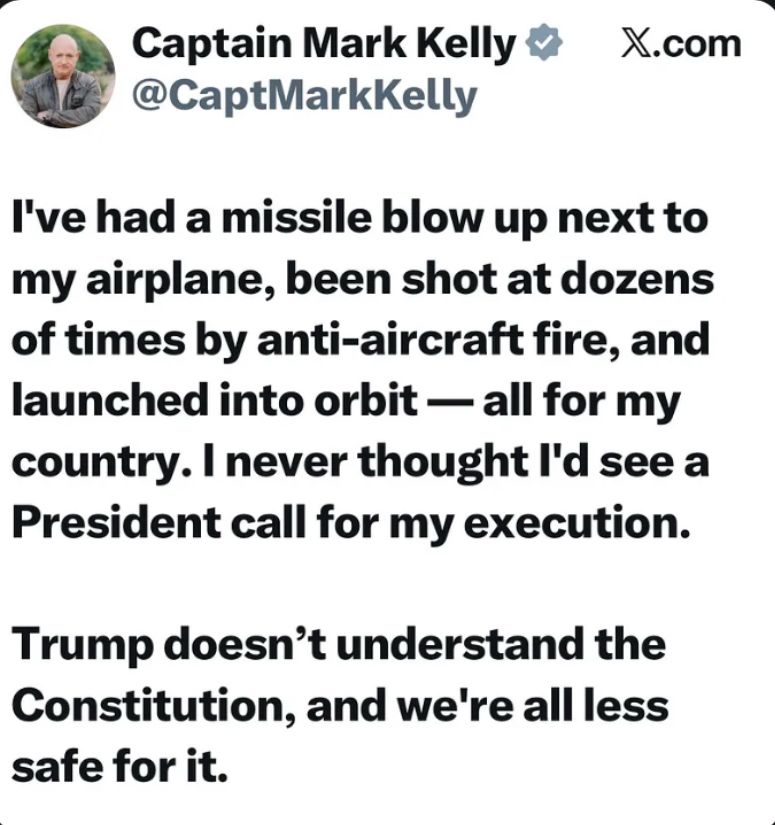
Task: Open the Captain Mark Kelly display name
Action: pos(324,43)
